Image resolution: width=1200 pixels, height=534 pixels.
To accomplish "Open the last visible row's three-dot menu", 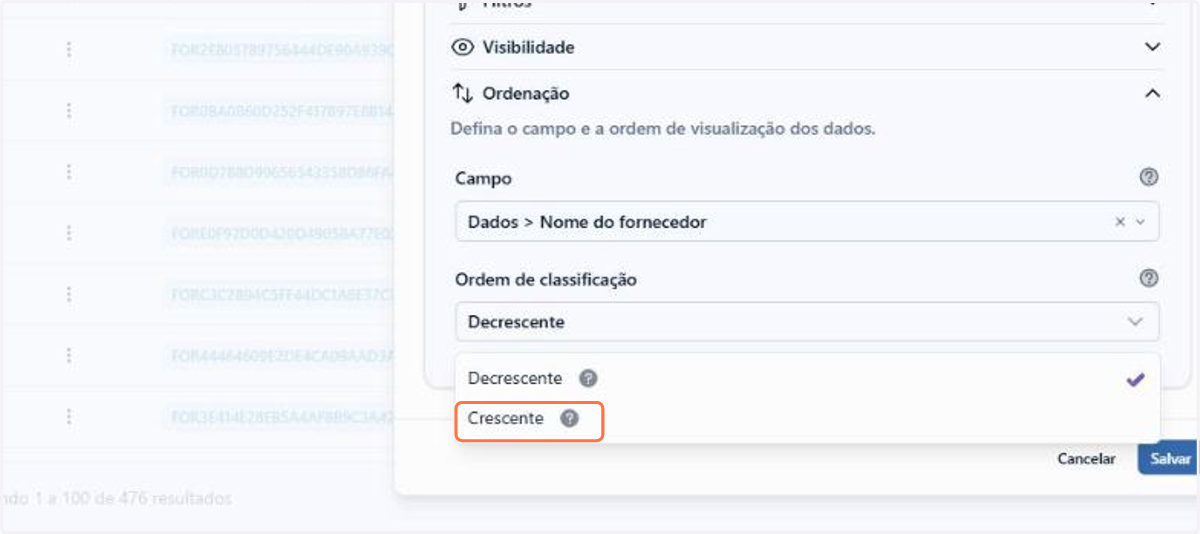I will tap(69, 416).
